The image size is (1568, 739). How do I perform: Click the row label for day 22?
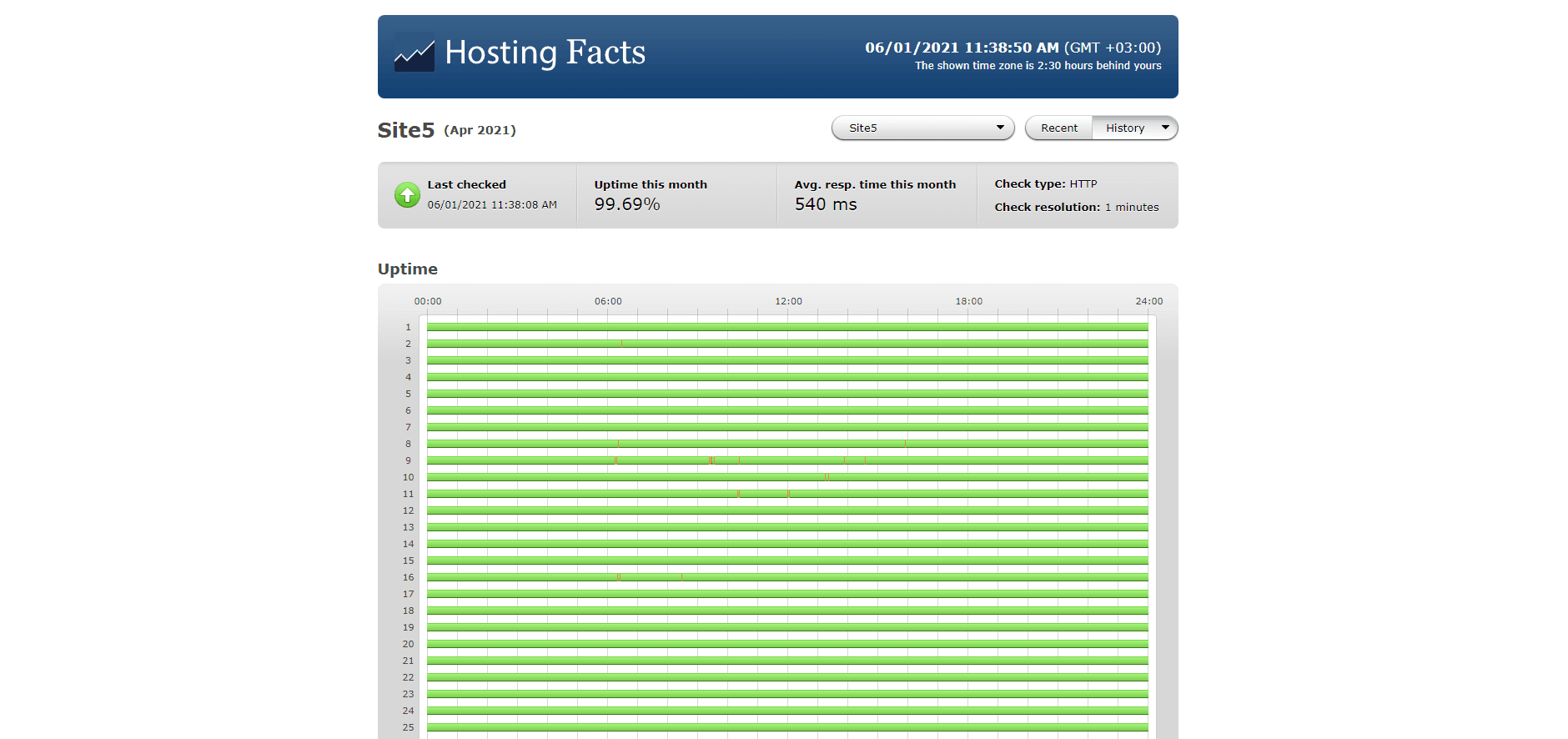pyautogui.click(x=408, y=677)
